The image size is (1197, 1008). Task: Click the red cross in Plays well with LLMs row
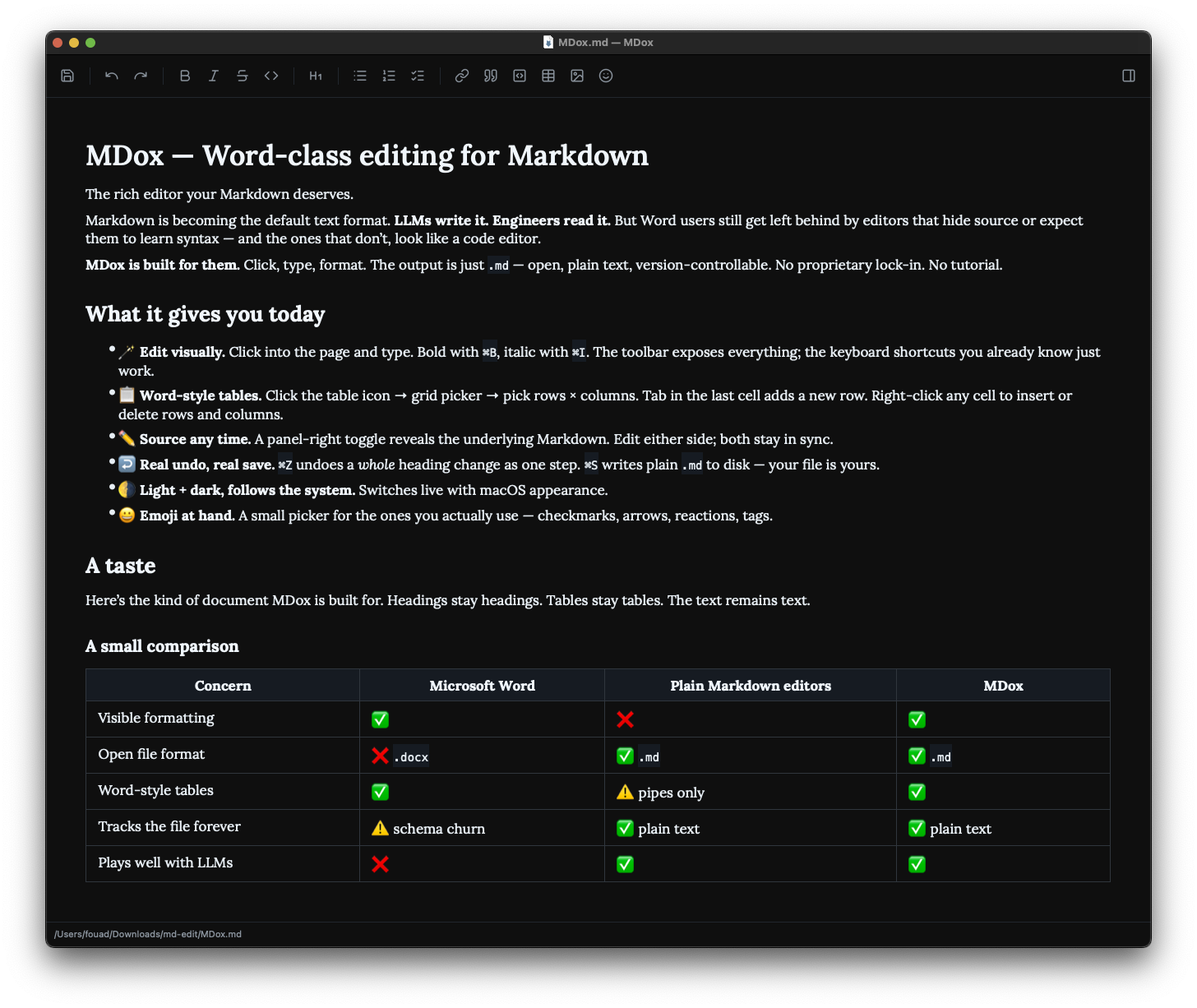click(x=380, y=864)
